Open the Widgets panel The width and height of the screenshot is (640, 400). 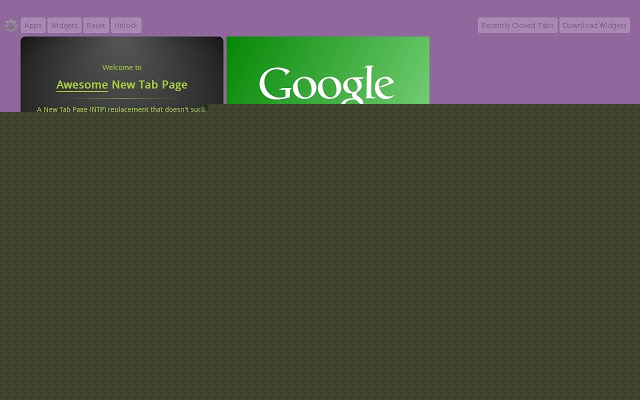coord(64,25)
